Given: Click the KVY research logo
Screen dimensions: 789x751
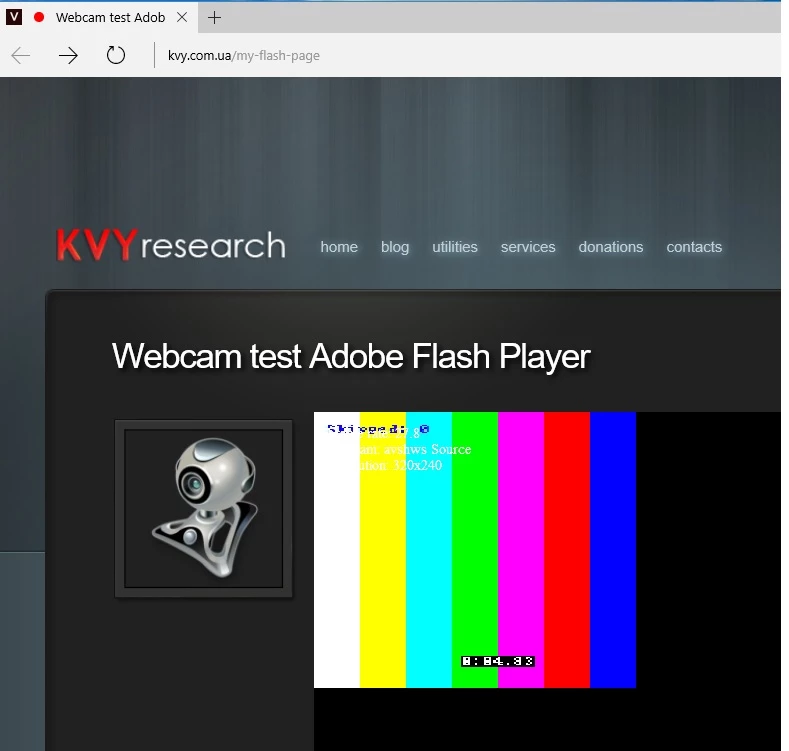Looking at the screenshot, I should click(171, 245).
